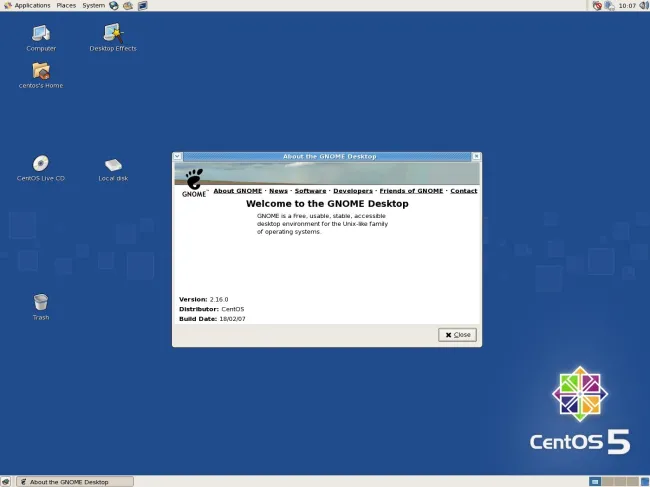Open the panel trash applet
The height and width of the screenshot is (487, 650).
[645, 482]
